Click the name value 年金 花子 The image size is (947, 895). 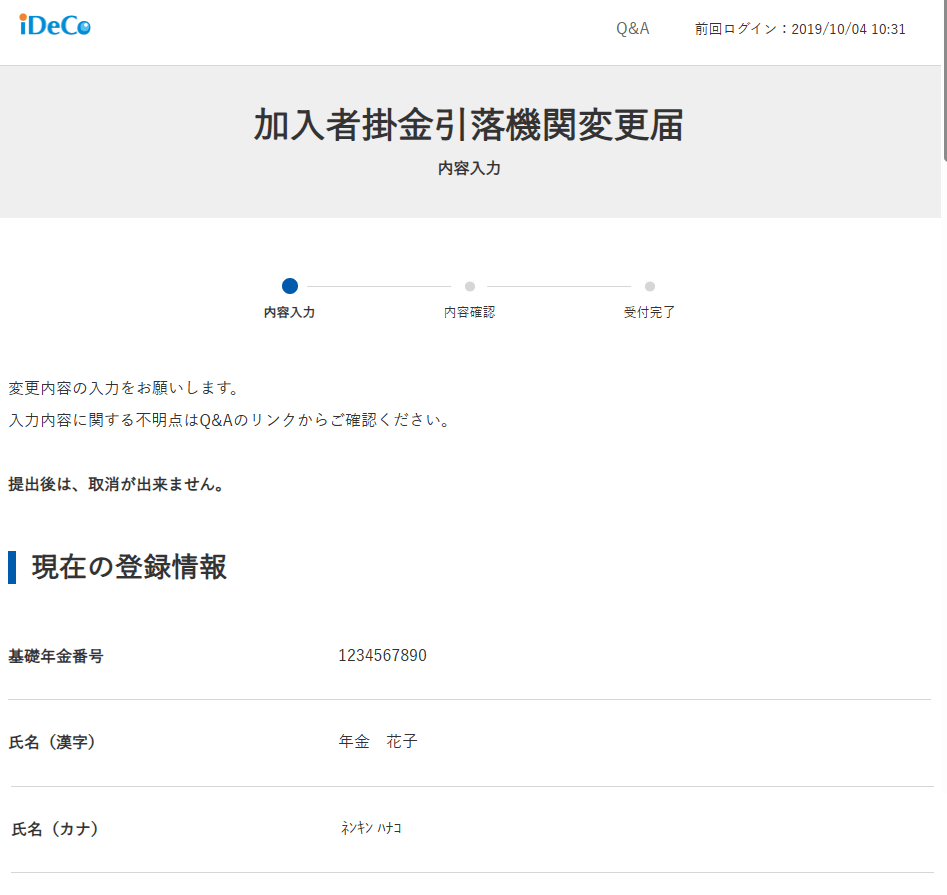click(x=378, y=742)
